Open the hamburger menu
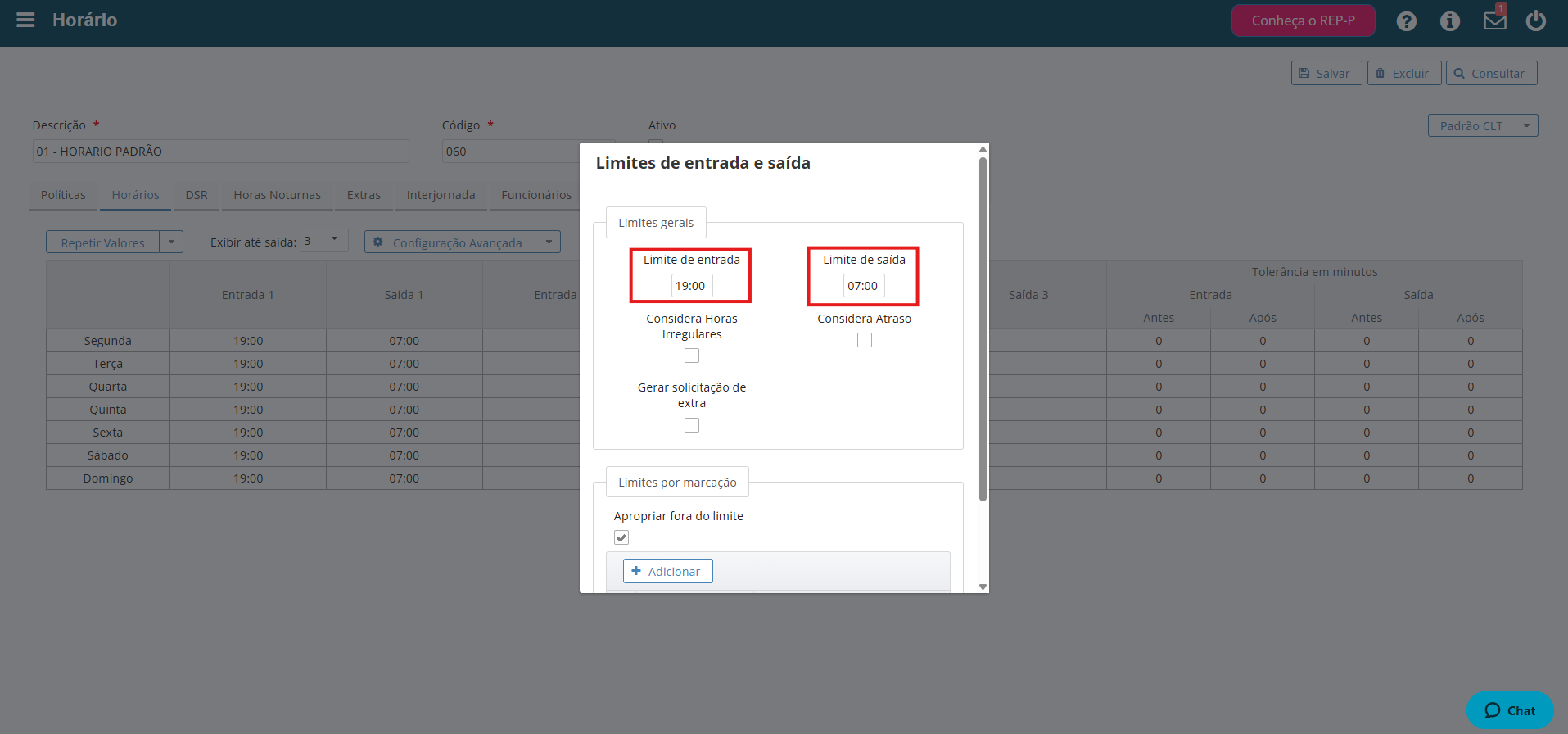The height and width of the screenshot is (734, 1568). click(x=25, y=20)
